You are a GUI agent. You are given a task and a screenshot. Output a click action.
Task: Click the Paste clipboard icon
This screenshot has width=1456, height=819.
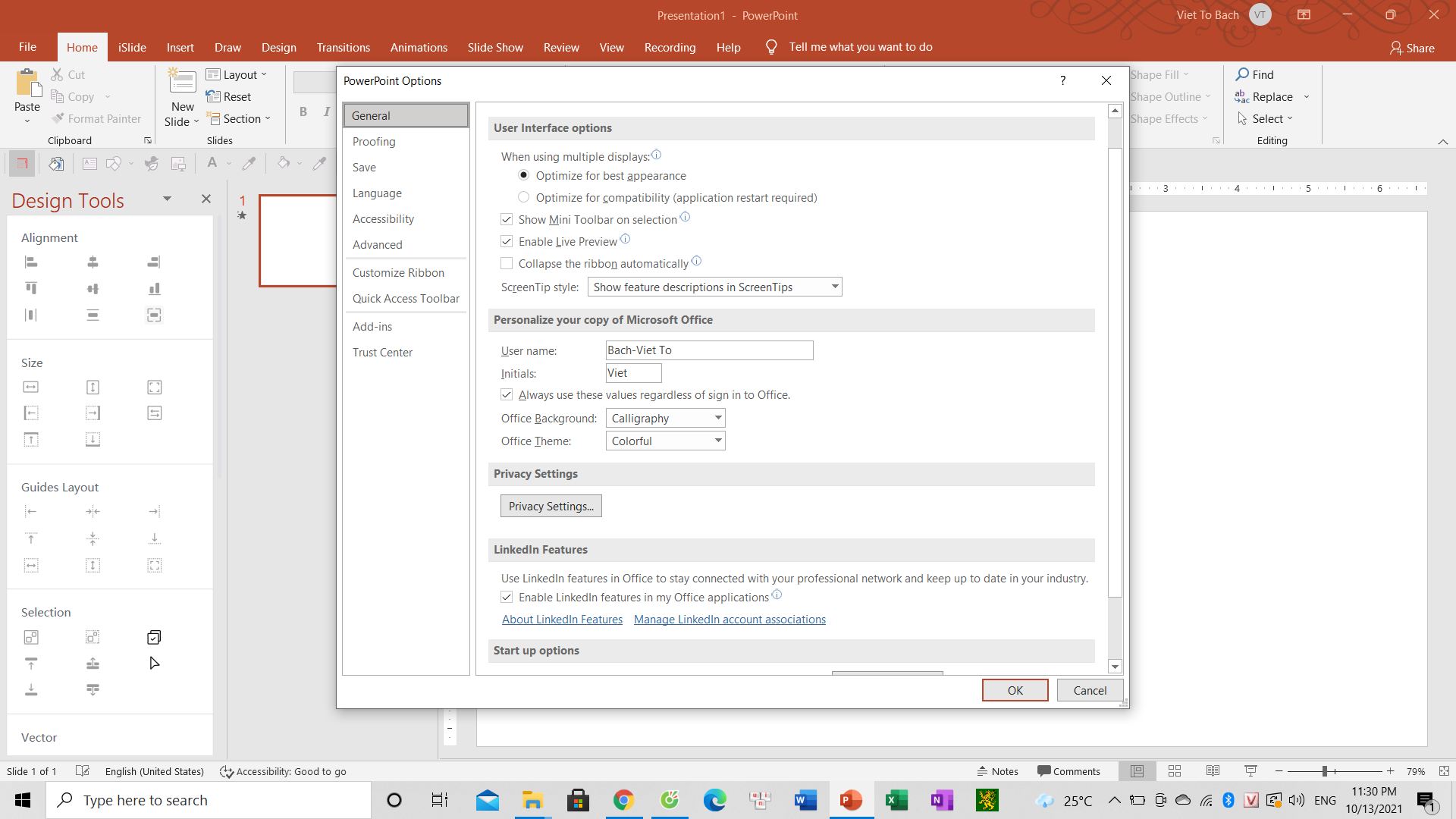pyautogui.click(x=27, y=83)
